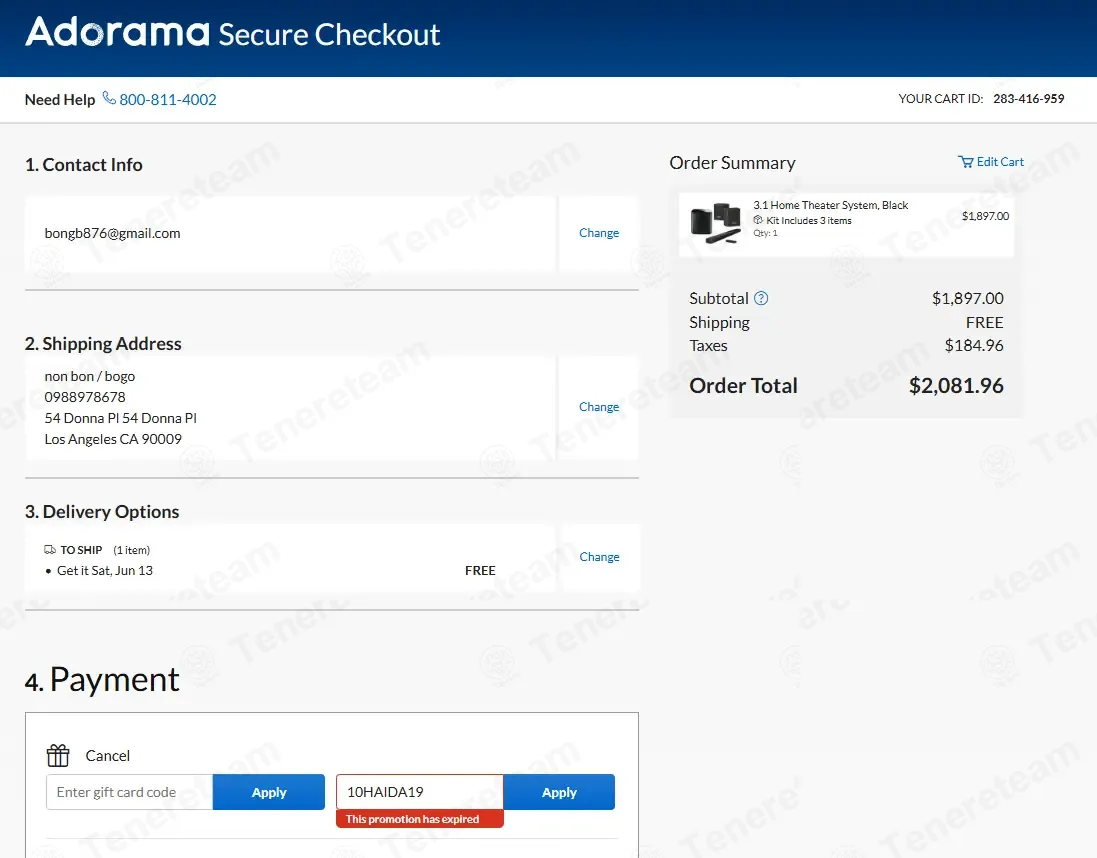Viewport: 1097px width, 858px height.
Task: Open the Home Theater System product thumbnail
Action: 715,223
